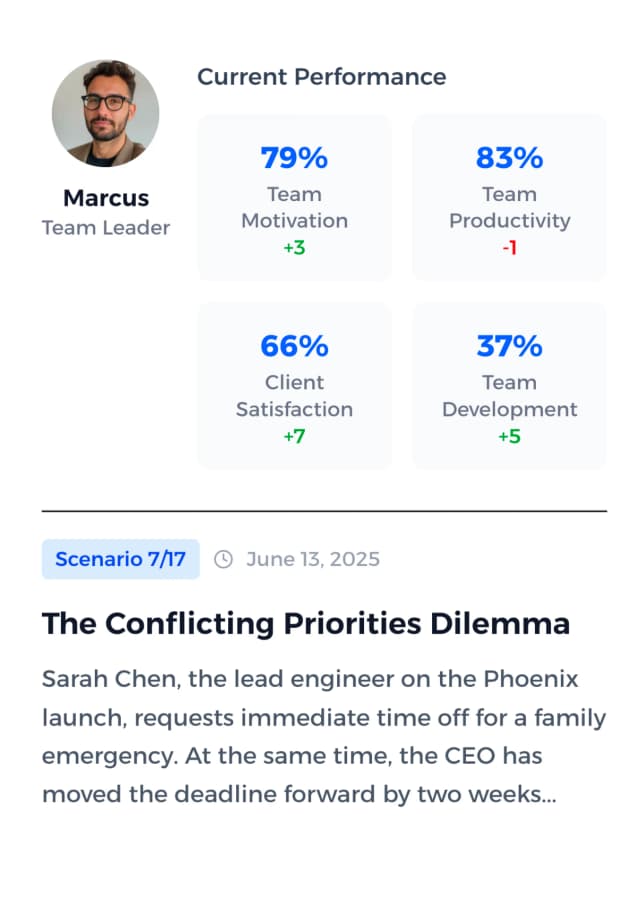
Task: Click the 79% Team Motivation value
Action: [294, 157]
